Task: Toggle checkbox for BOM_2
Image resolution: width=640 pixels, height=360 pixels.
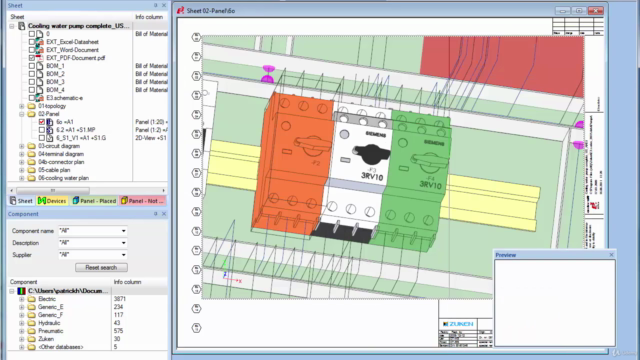Action: pos(31,74)
